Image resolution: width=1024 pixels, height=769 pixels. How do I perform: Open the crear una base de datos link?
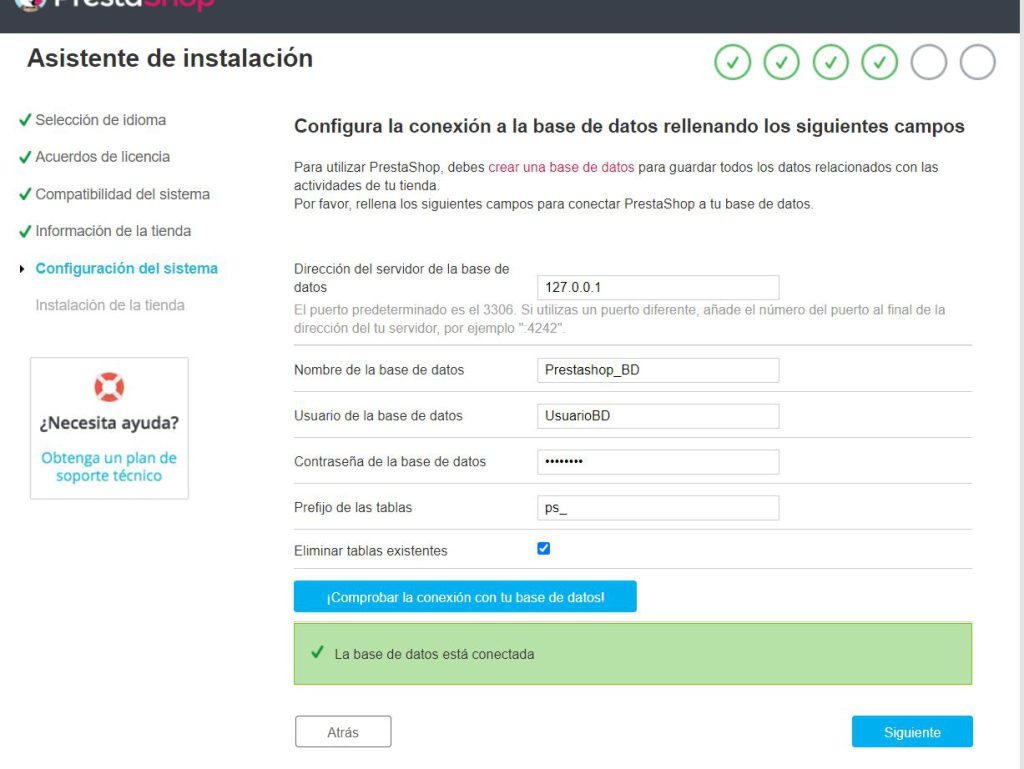pos(561,167)
